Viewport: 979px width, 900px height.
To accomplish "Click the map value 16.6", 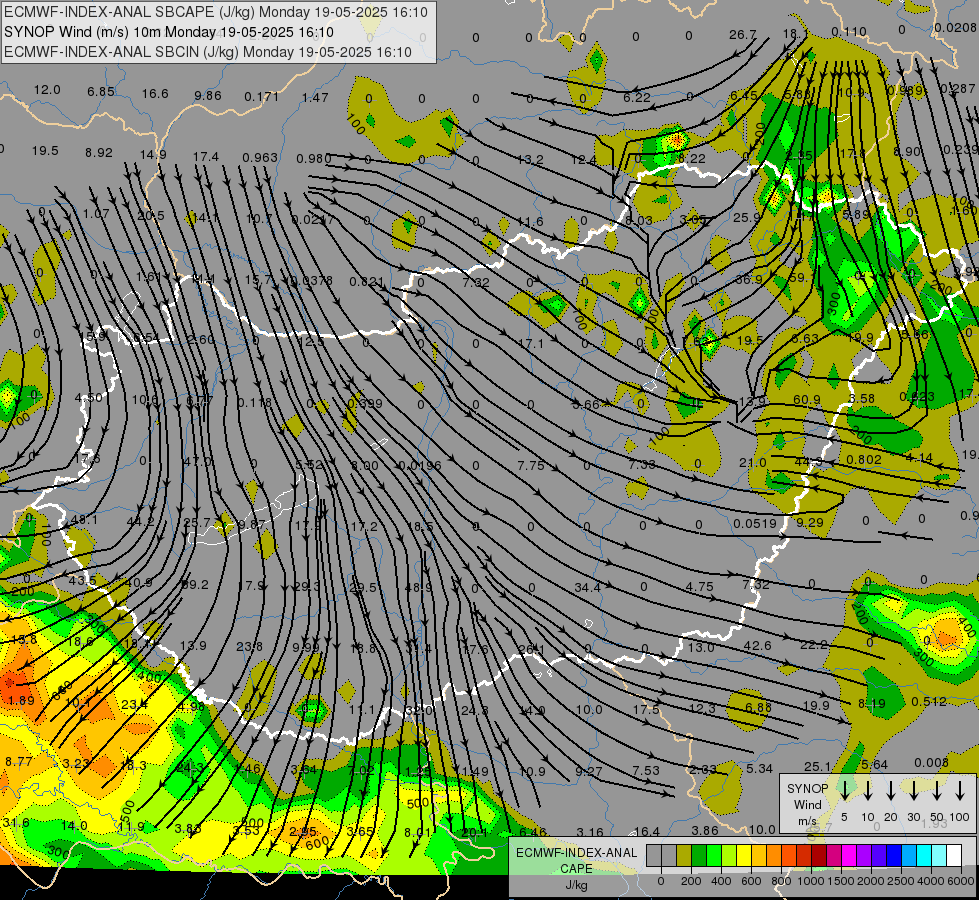I will click(155, 94).
